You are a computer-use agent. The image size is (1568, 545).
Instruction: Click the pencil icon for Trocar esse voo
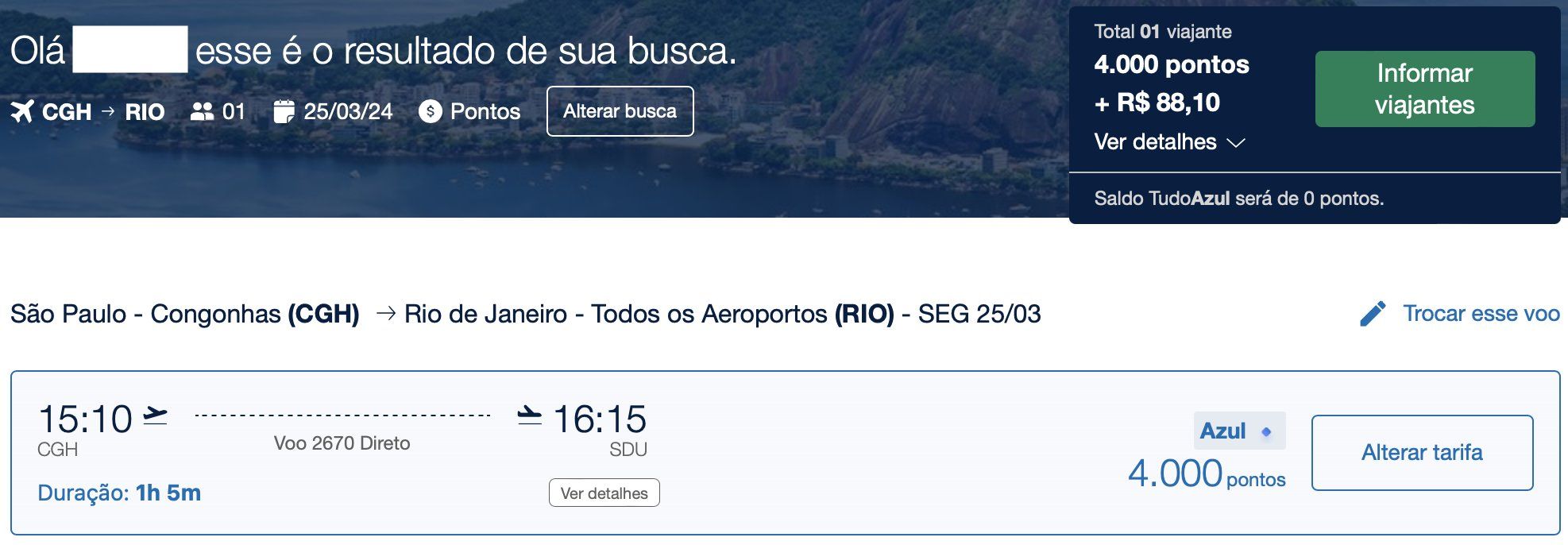coord(1373,314)
